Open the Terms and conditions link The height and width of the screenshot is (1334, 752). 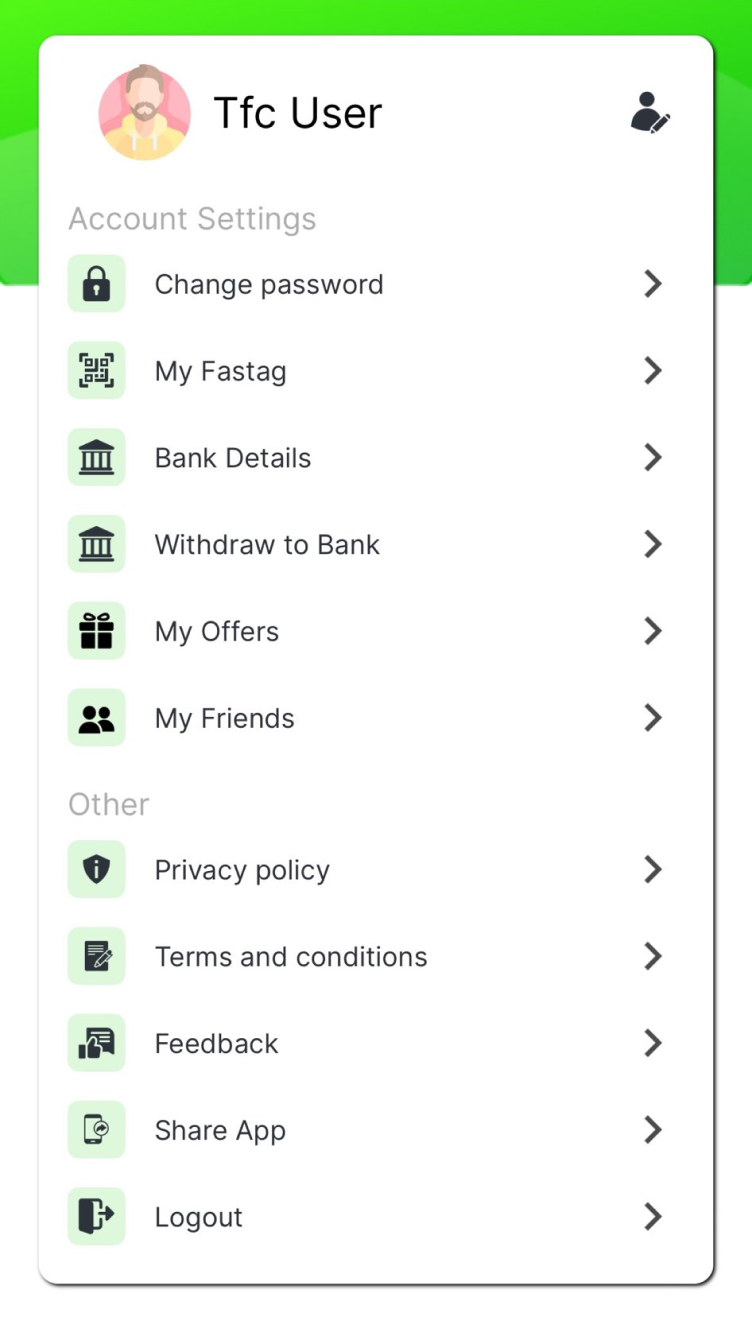291,957
